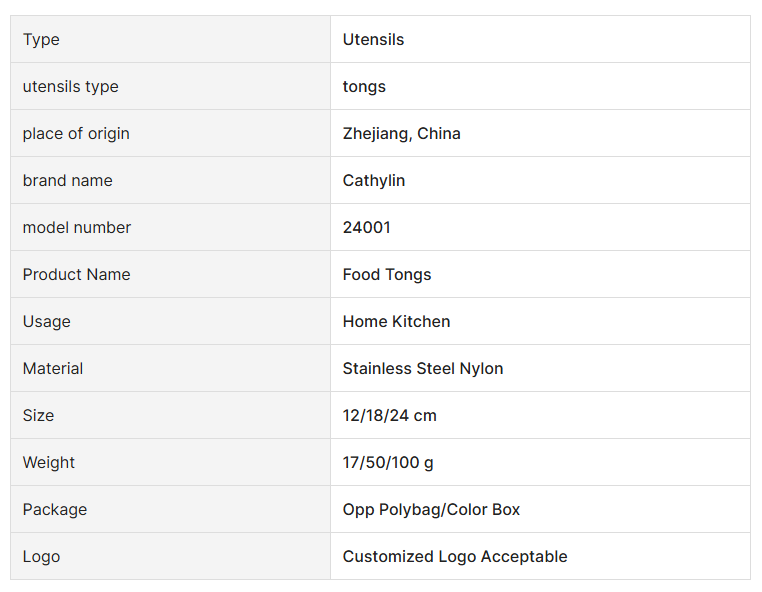Click 'Zhejiang, China' origin text
This screenshot has height=592, width=762.
coord(401,134)
